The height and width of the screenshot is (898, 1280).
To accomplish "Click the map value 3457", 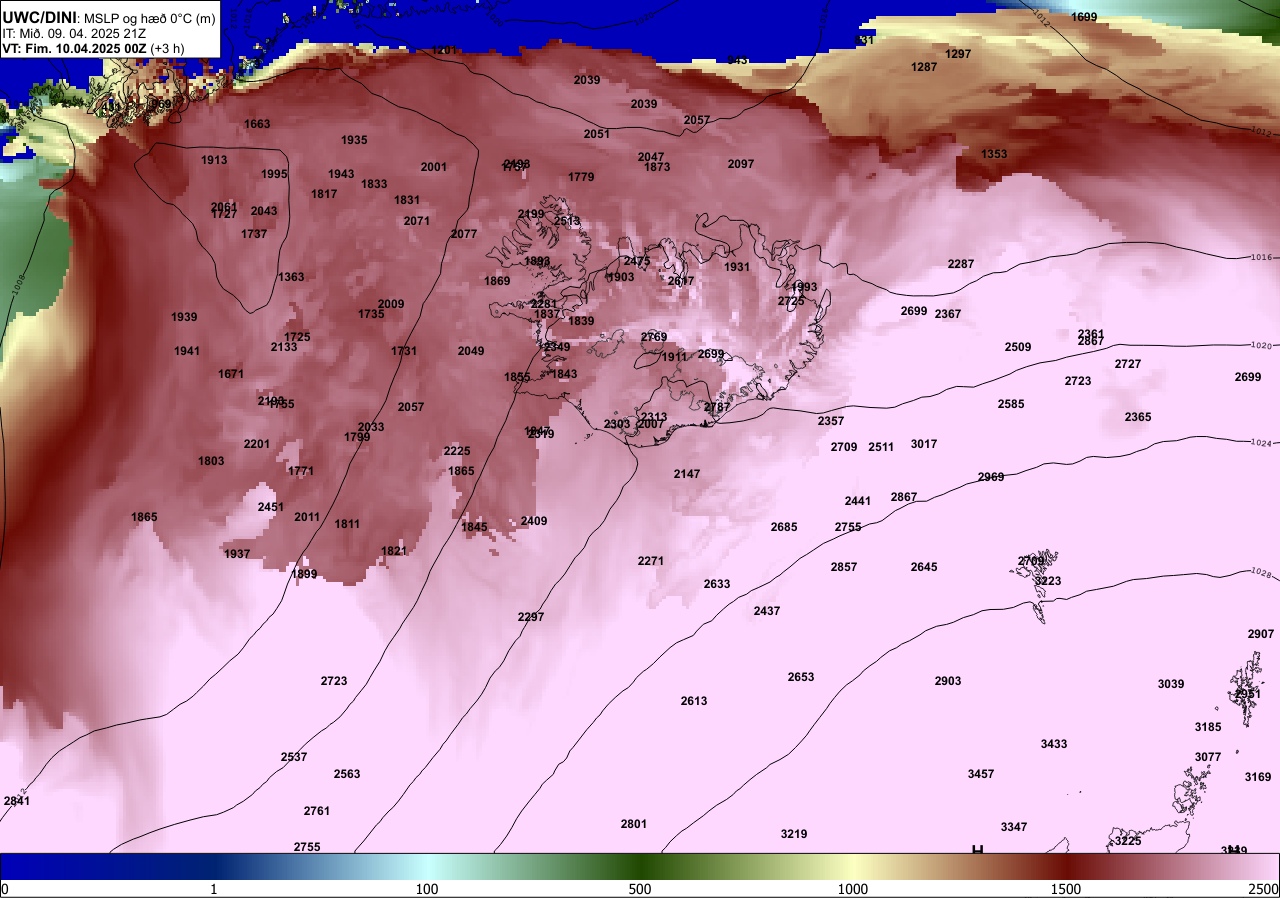I will (981, 774).
